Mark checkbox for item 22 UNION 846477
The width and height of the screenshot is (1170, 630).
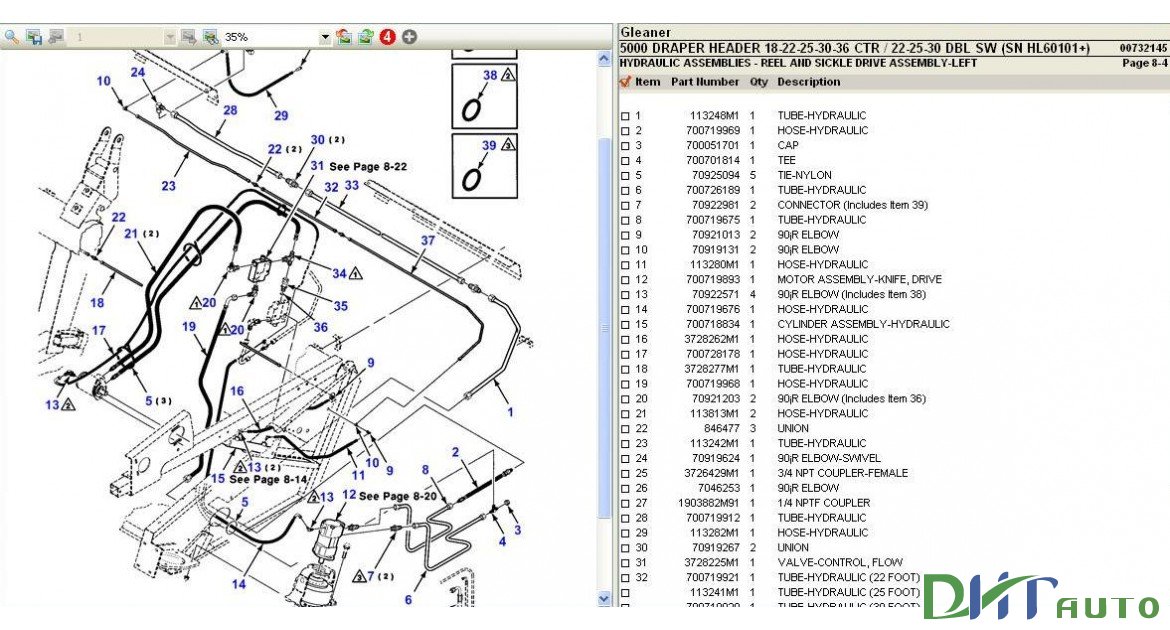[x=625, y=429]
